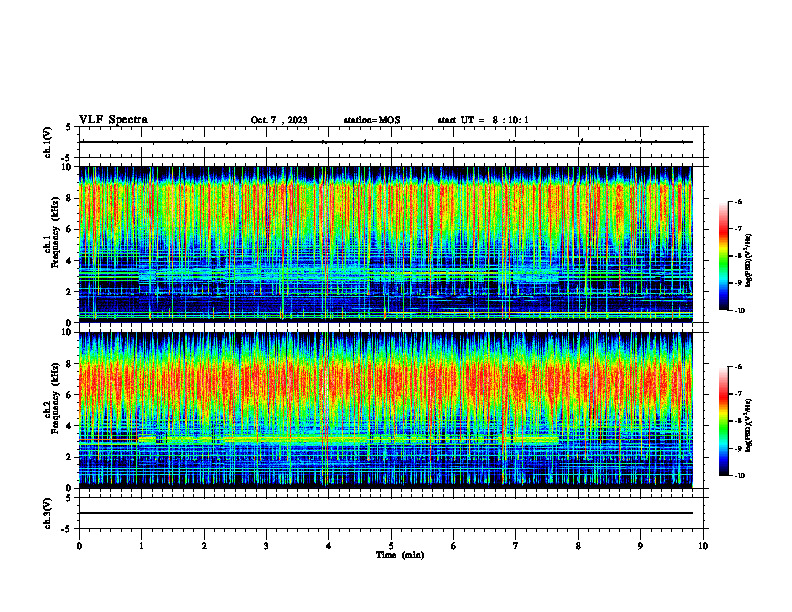Select the "start UT = 8:10:1" label
Screen dimensions: 792x612
pos(483,120)
